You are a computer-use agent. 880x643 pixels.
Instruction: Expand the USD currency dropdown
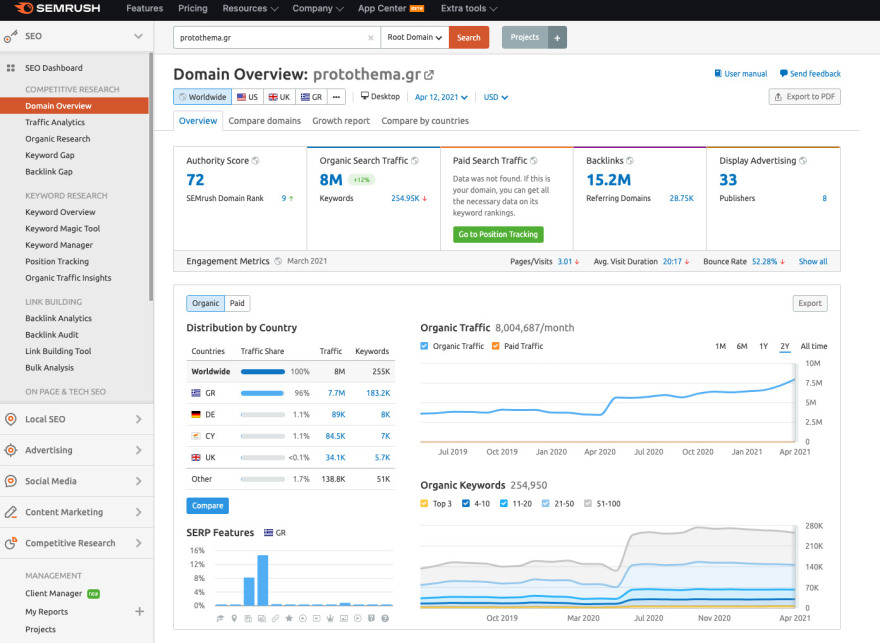click(496, 97)
